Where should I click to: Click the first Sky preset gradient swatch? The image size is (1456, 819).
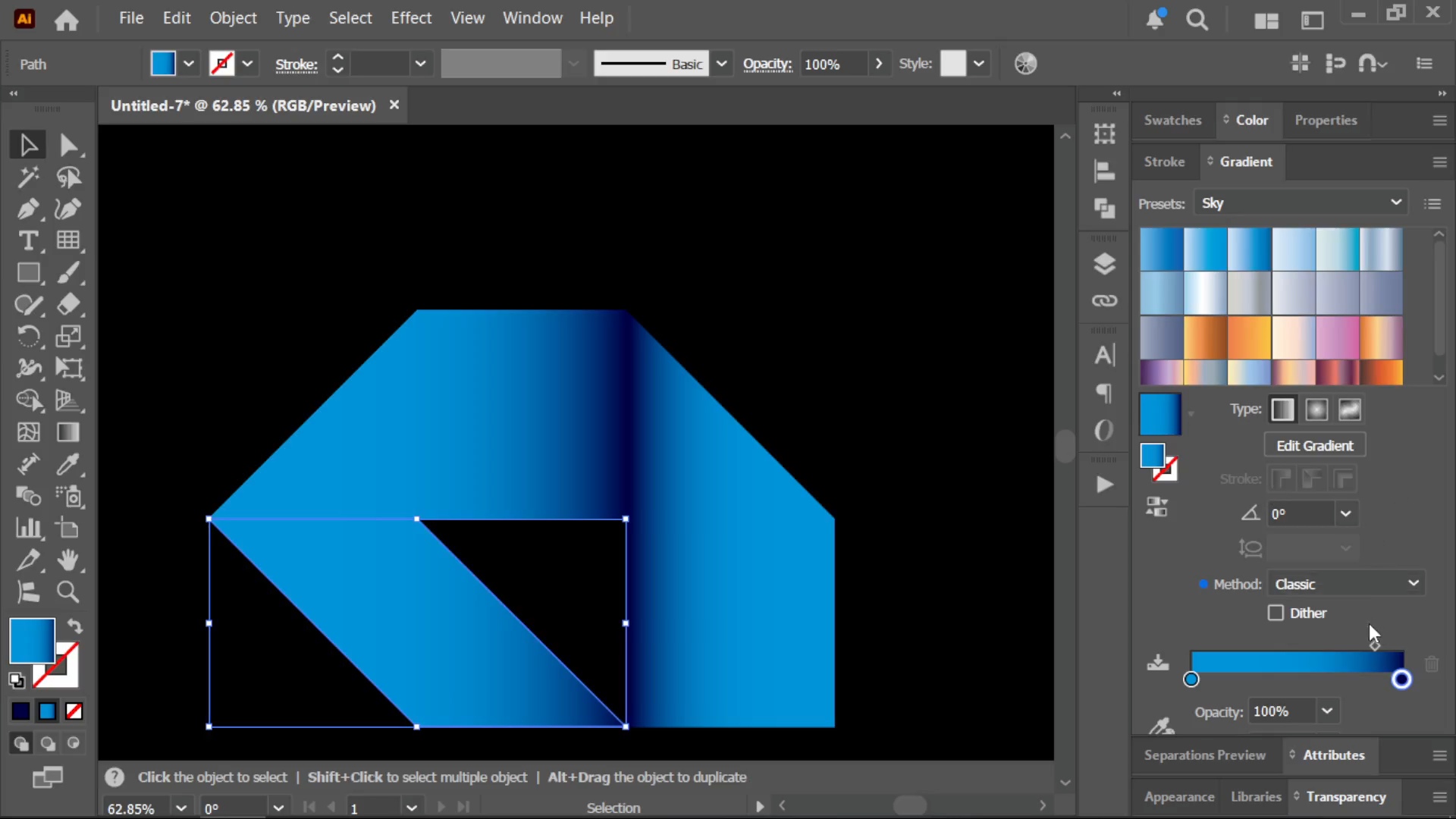tap(1162, 249)
